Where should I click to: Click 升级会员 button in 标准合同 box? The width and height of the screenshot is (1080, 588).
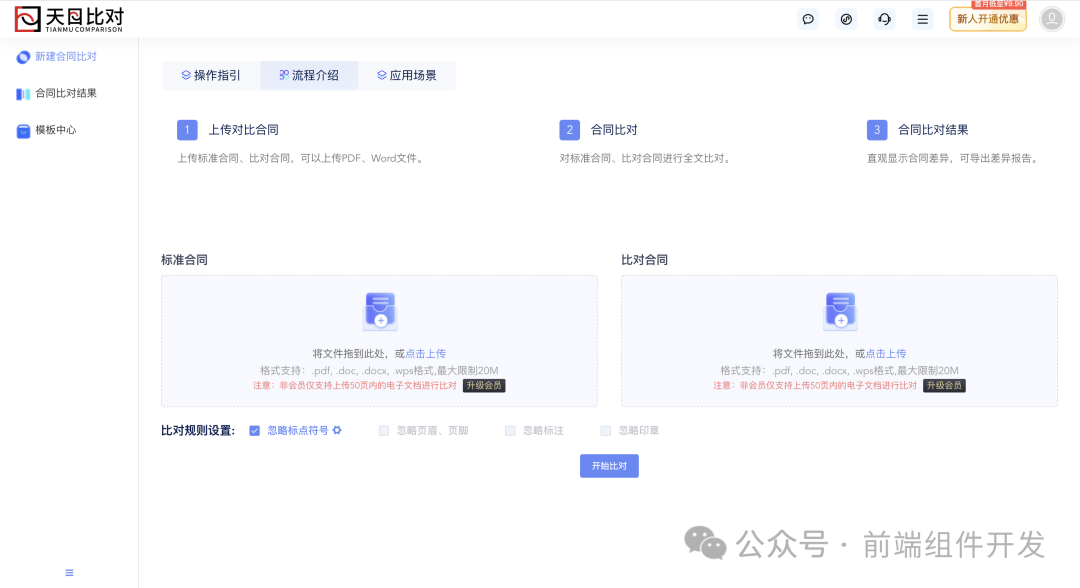coord(484,386)
